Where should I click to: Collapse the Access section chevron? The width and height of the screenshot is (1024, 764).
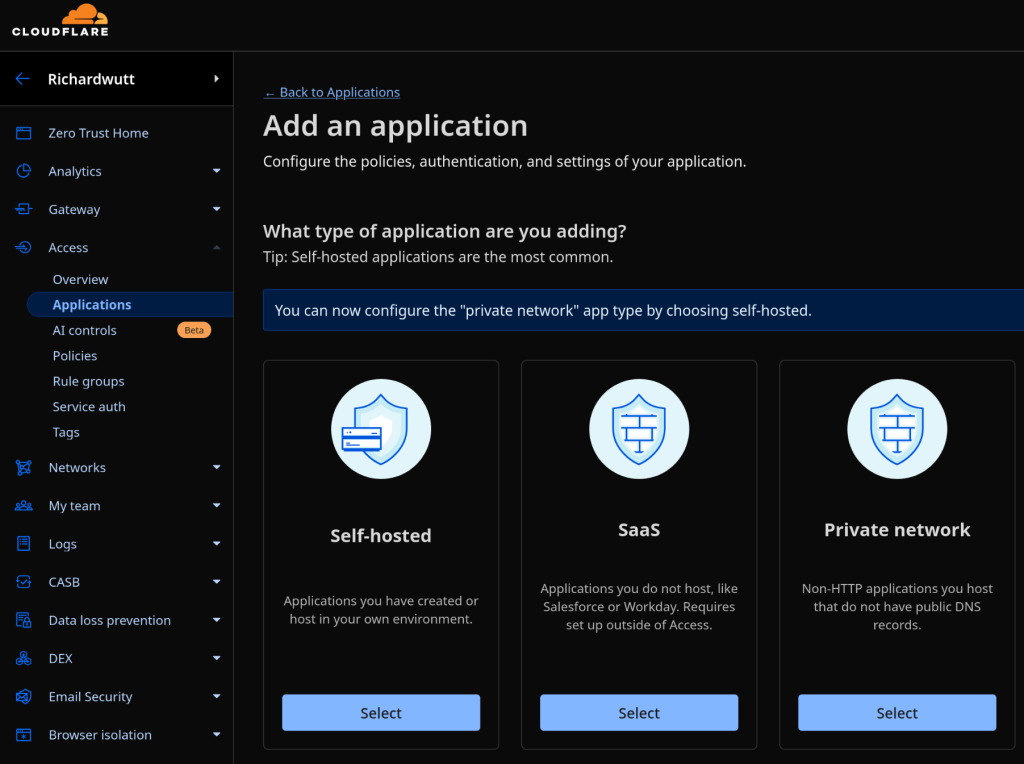pos(216,247)
